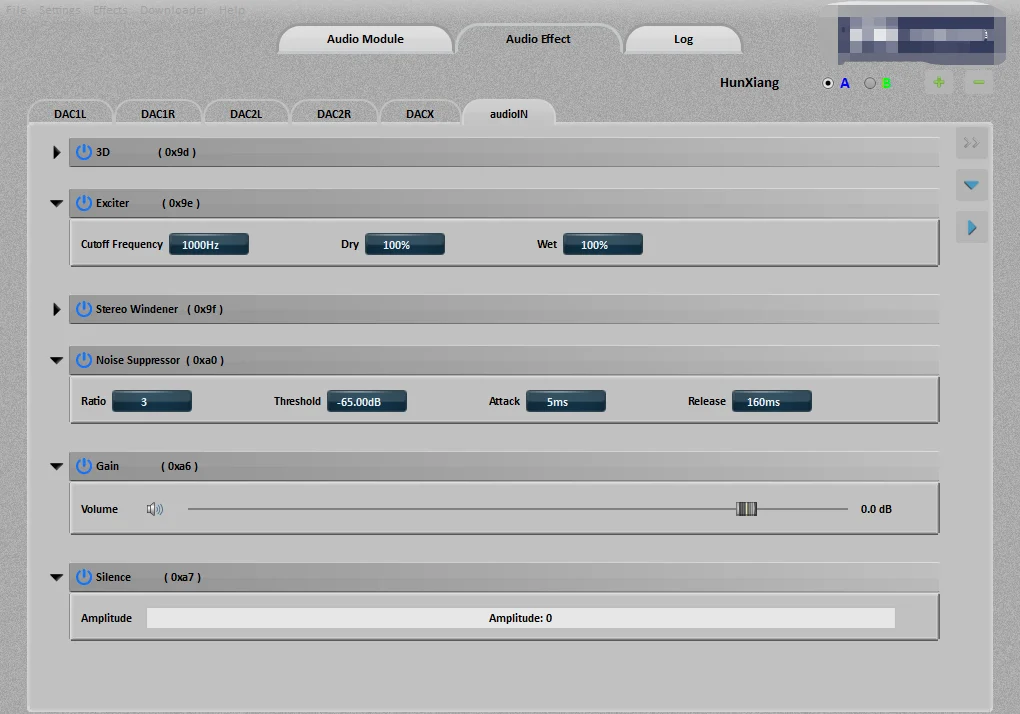
Task: Click the Volume slider handle
Action: click(746, 509)
